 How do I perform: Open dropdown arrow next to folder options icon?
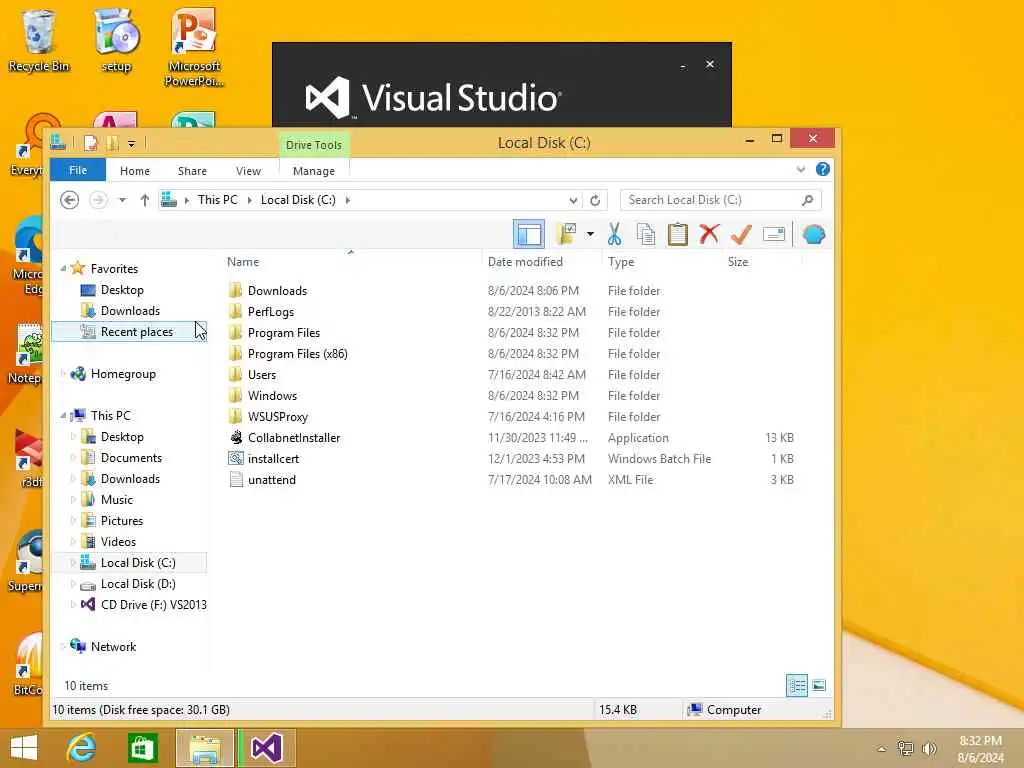590,234
